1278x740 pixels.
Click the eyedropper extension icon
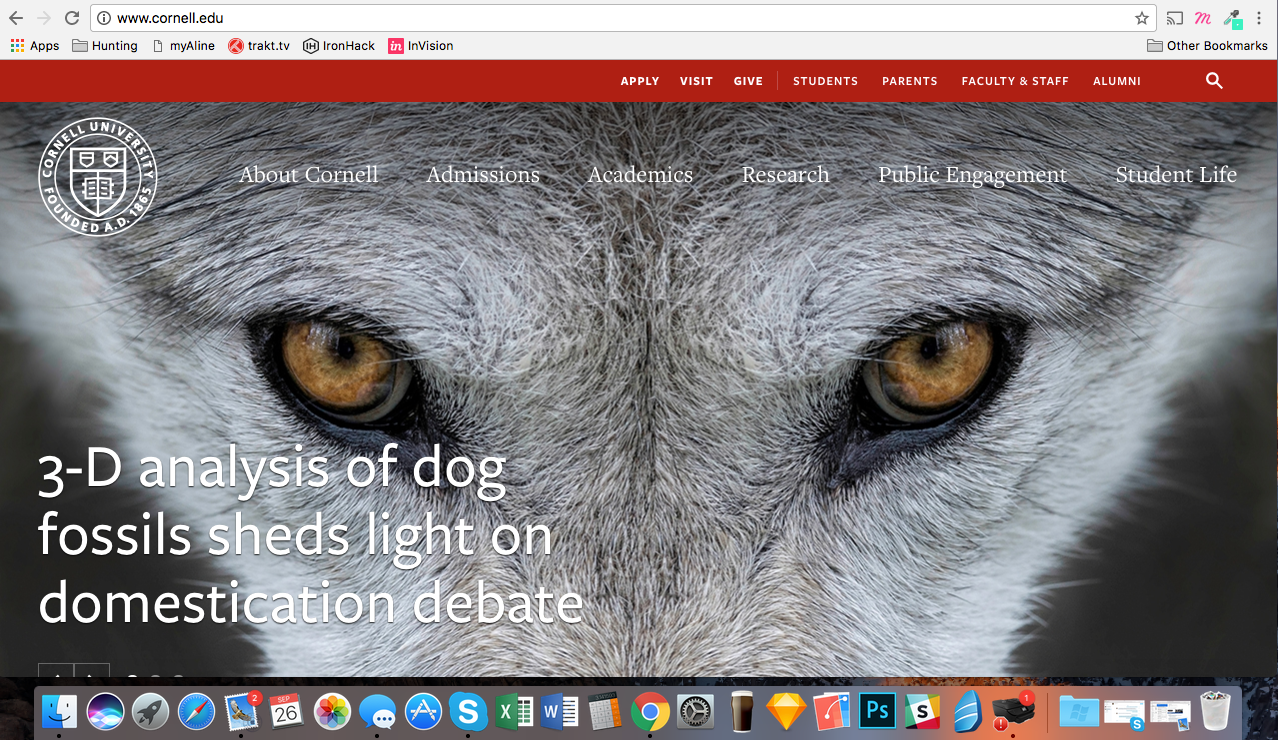point(1232,18)
